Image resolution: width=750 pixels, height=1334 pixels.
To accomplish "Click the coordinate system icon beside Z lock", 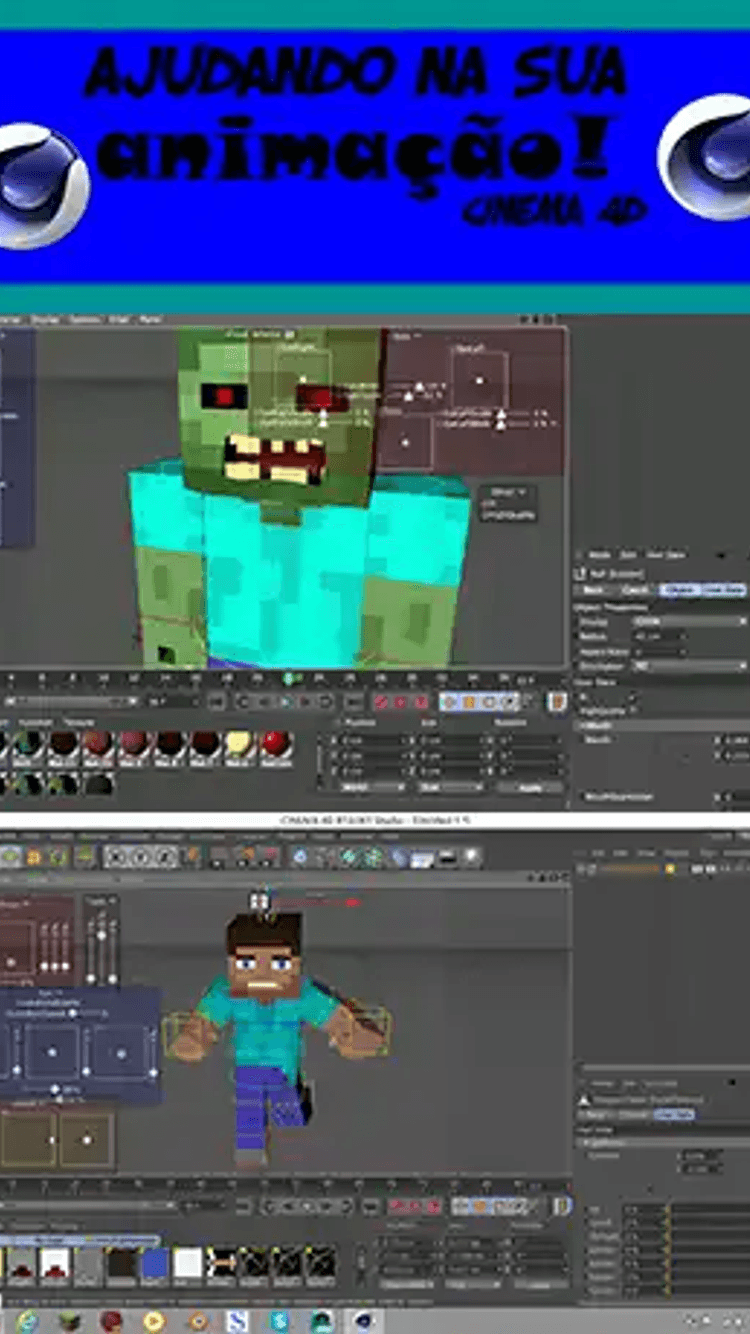I will tap(192, 858).
